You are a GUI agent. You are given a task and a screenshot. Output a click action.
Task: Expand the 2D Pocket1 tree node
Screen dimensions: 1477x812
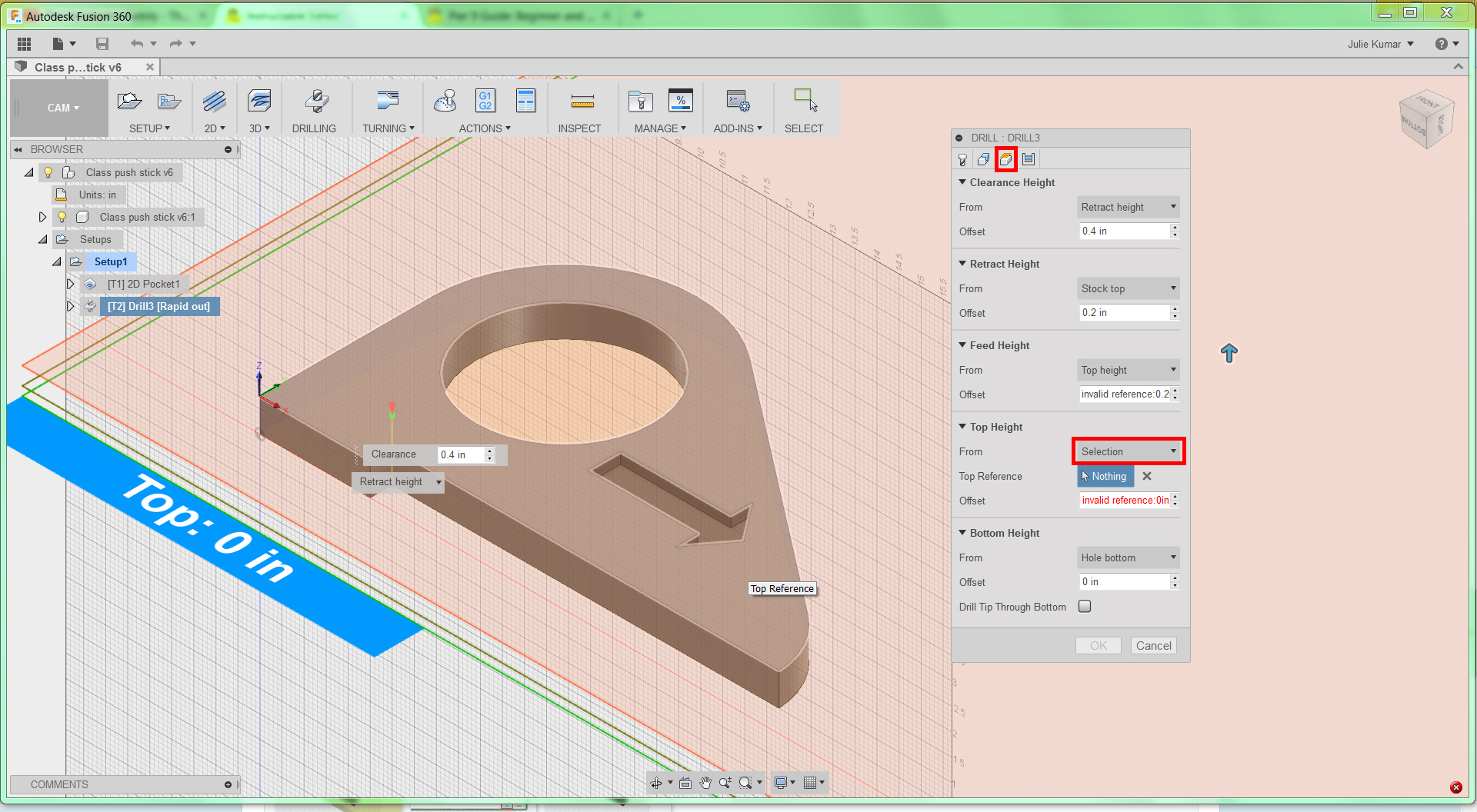pos(70,284)
